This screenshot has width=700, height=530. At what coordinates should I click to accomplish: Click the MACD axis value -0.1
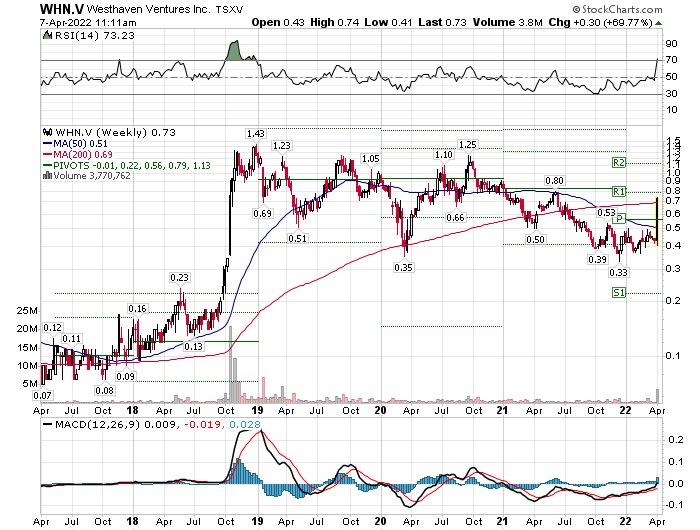[x=675, y=505]
